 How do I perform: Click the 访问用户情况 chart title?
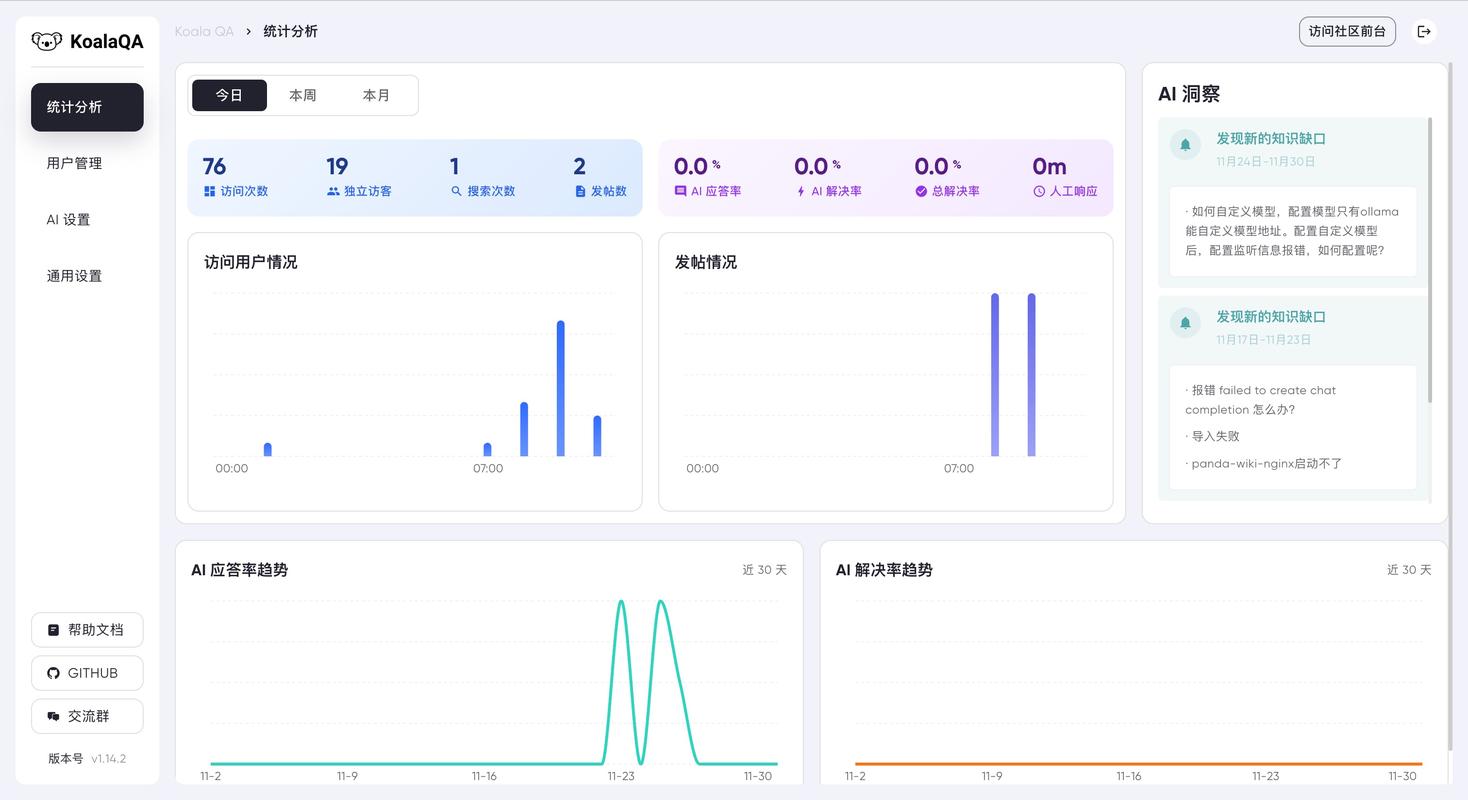[x=251, y=262]
